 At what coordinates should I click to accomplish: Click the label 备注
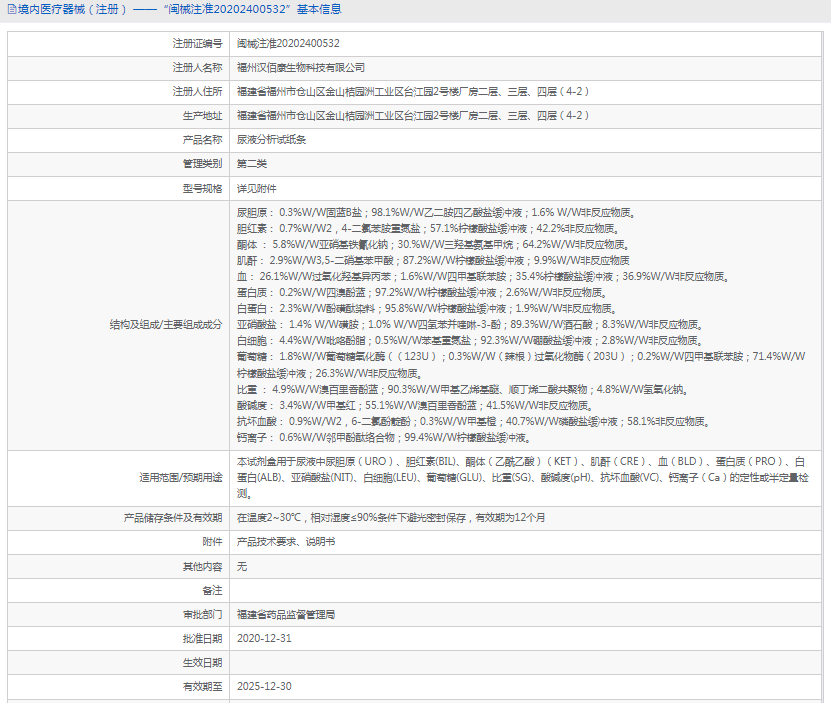click(x=213, y=591)
